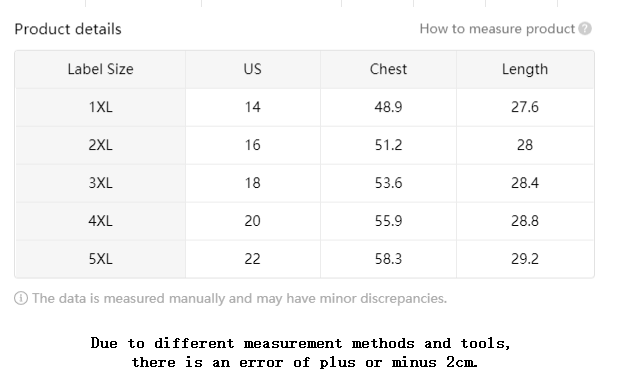The height and width of the screenshot is (373, 621).
Task: Open the How to measure product link
Action: click(x=497, y=29)
